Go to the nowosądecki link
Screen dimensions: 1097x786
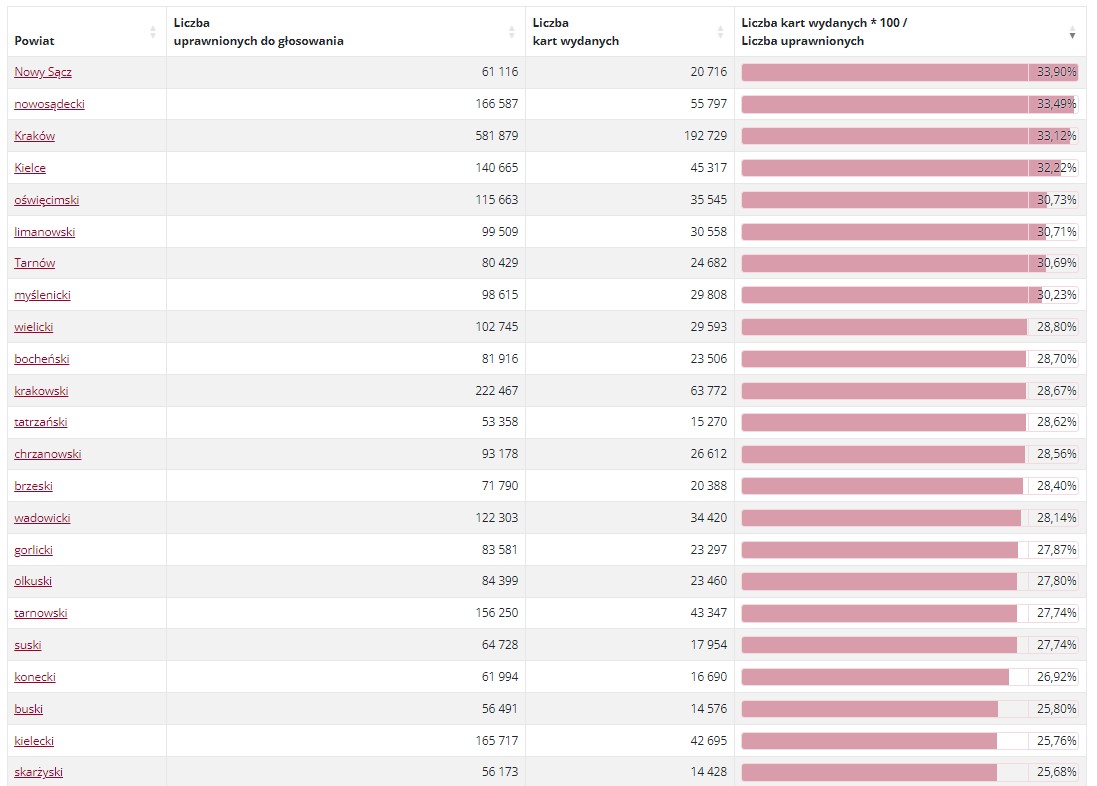tap(49, 104)
